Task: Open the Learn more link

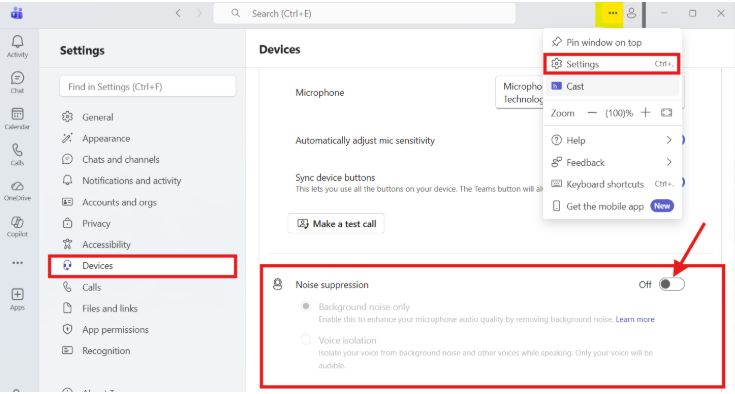Action: (635, 319)
